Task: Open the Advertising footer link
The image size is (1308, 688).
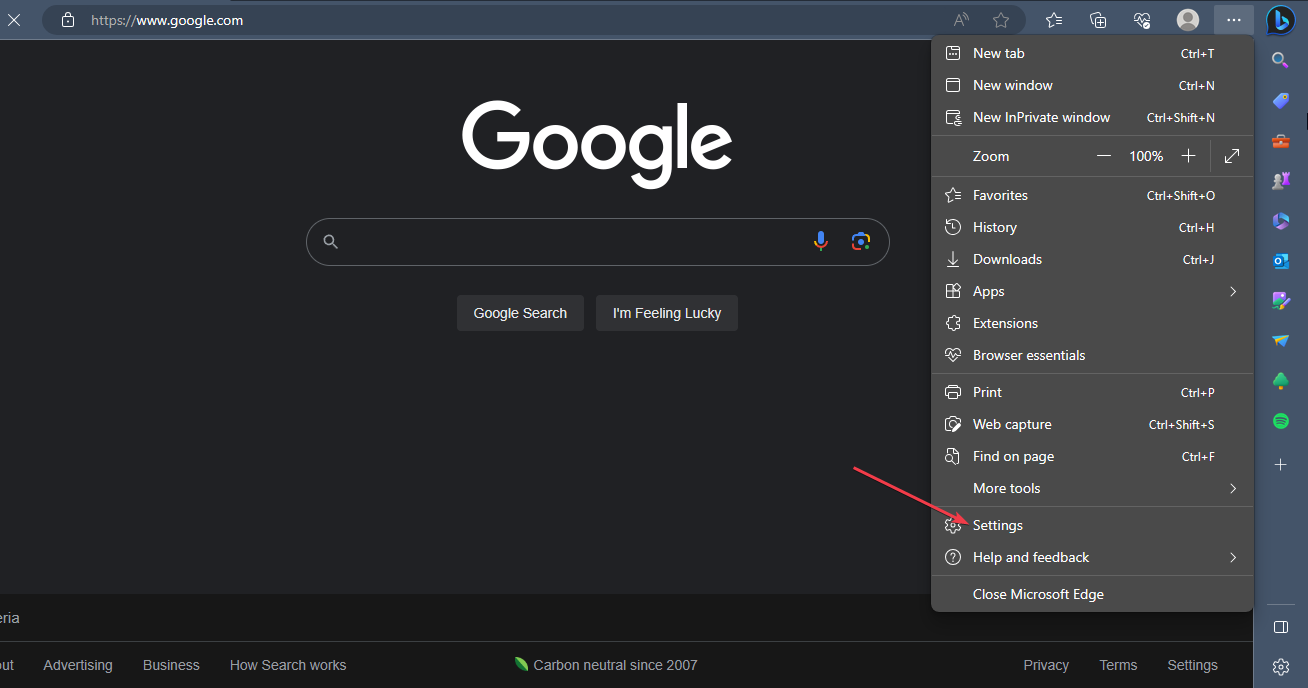Action: coord(78,665)
